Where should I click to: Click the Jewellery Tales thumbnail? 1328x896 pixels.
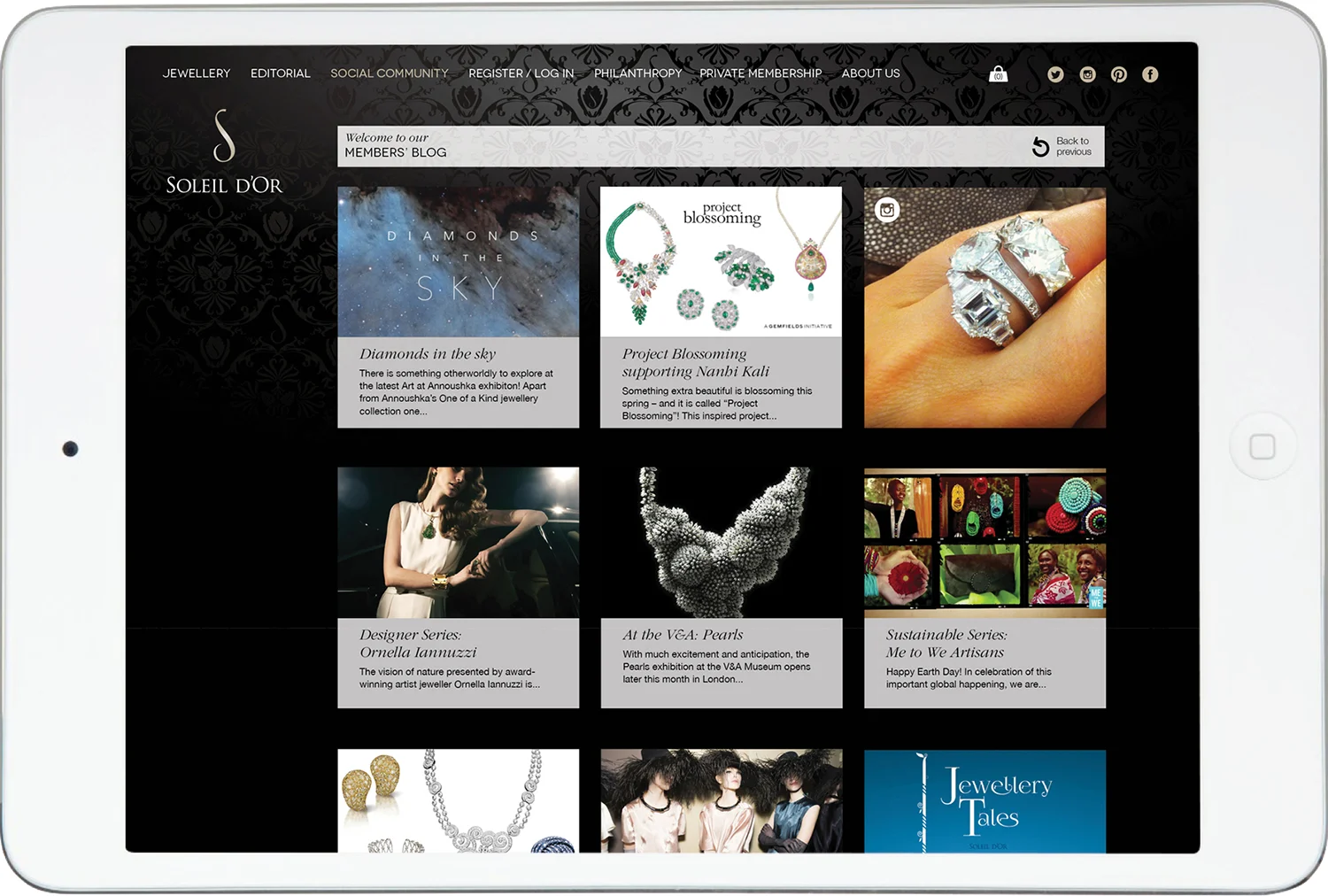click(x=984, y=801)
